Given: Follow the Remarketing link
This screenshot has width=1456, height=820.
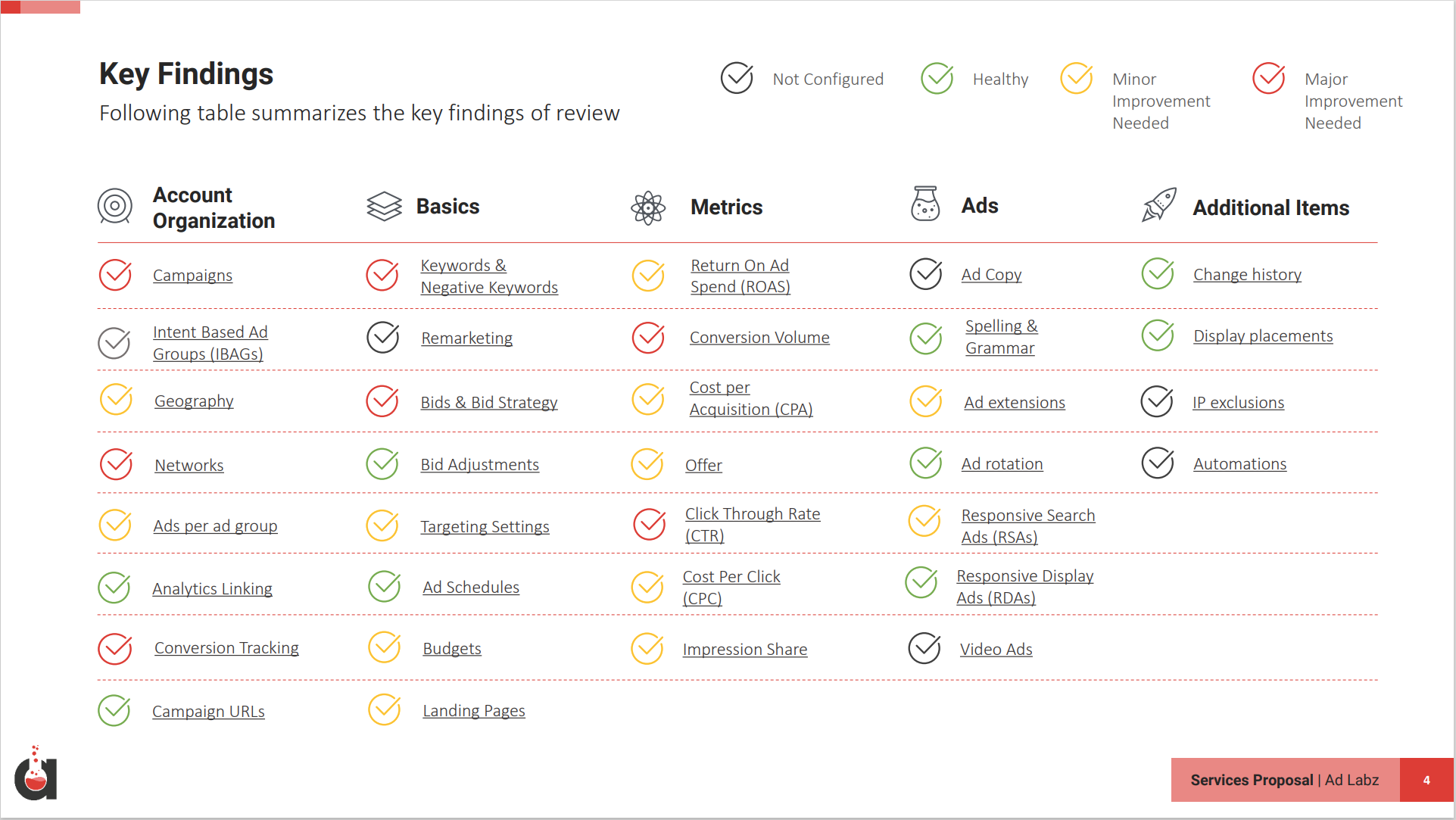Looking at the screenshot, I should coord(466,338).
